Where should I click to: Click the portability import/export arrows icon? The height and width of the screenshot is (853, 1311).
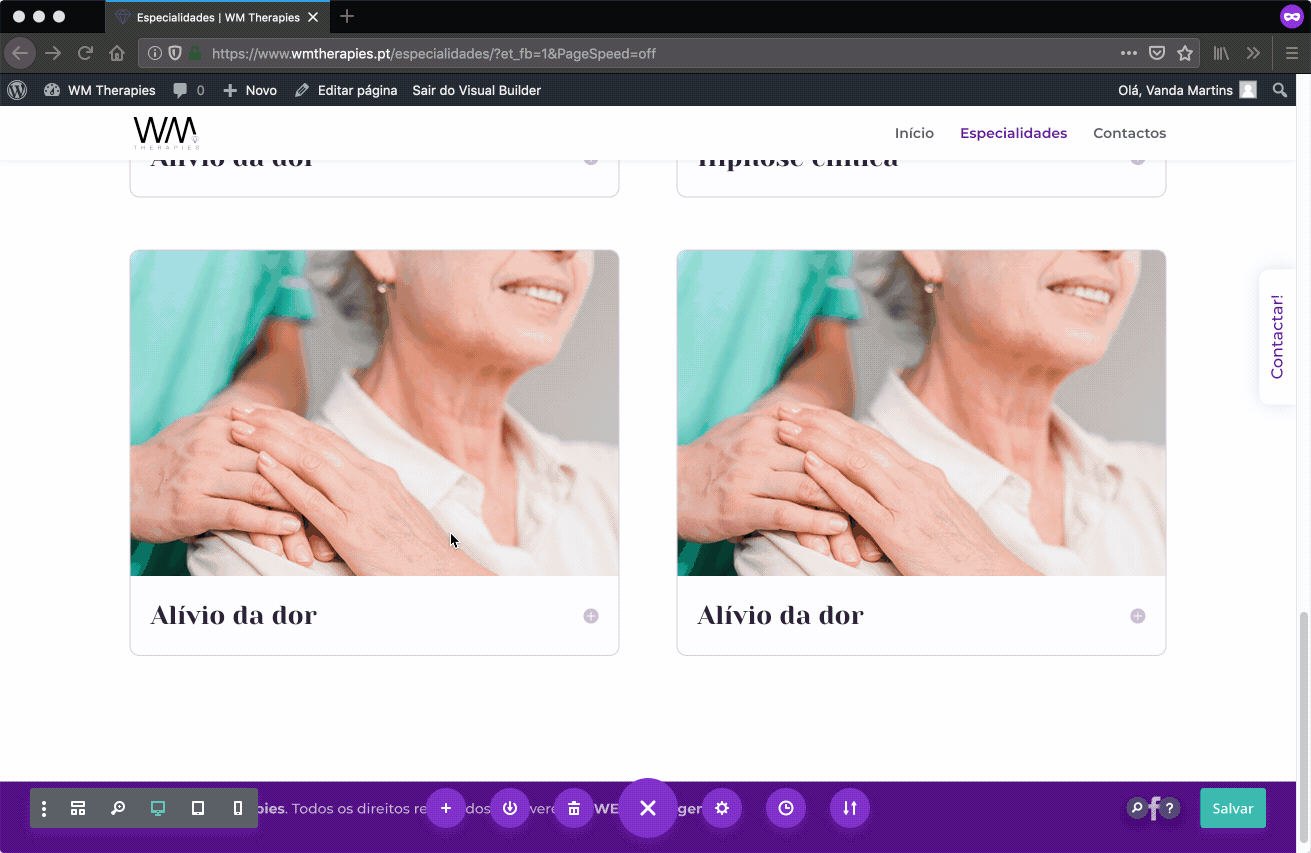[850, 808]
